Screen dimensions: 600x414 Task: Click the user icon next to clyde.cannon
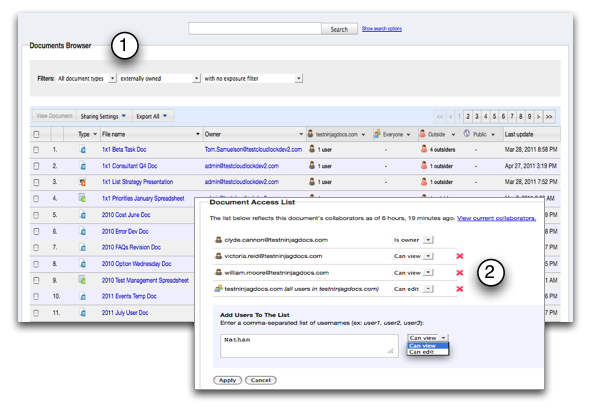pyautogui.click(x=219, y=239)
